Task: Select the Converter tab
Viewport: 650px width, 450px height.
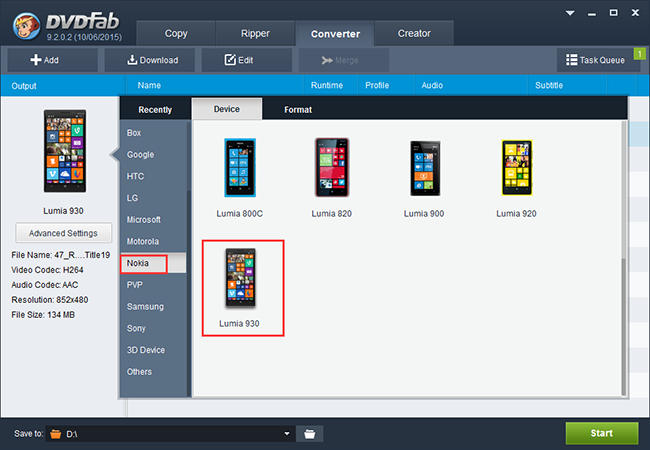Action: coord(335,34)
